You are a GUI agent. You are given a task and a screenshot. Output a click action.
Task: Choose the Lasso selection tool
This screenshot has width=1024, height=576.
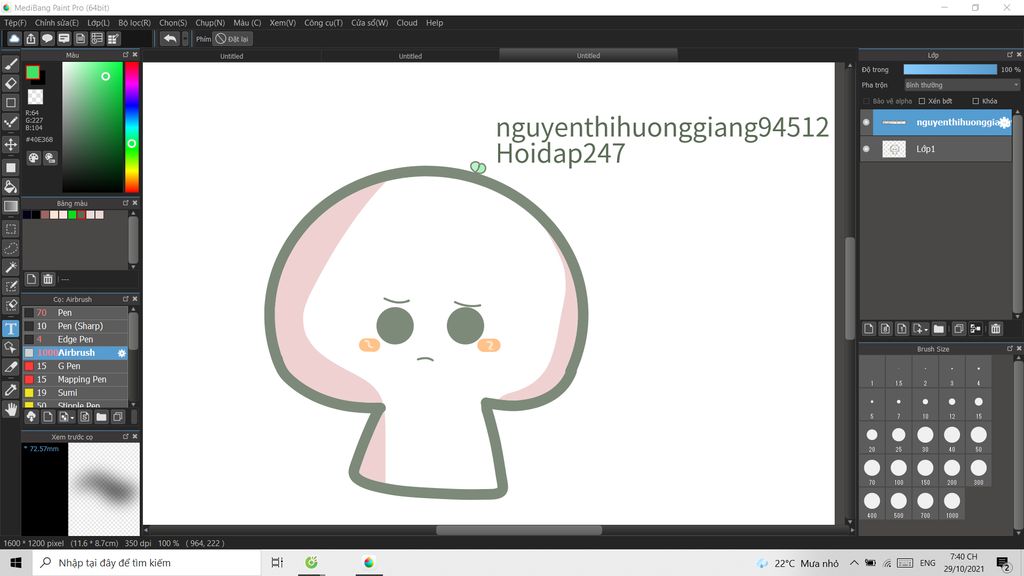click(10, 248)
